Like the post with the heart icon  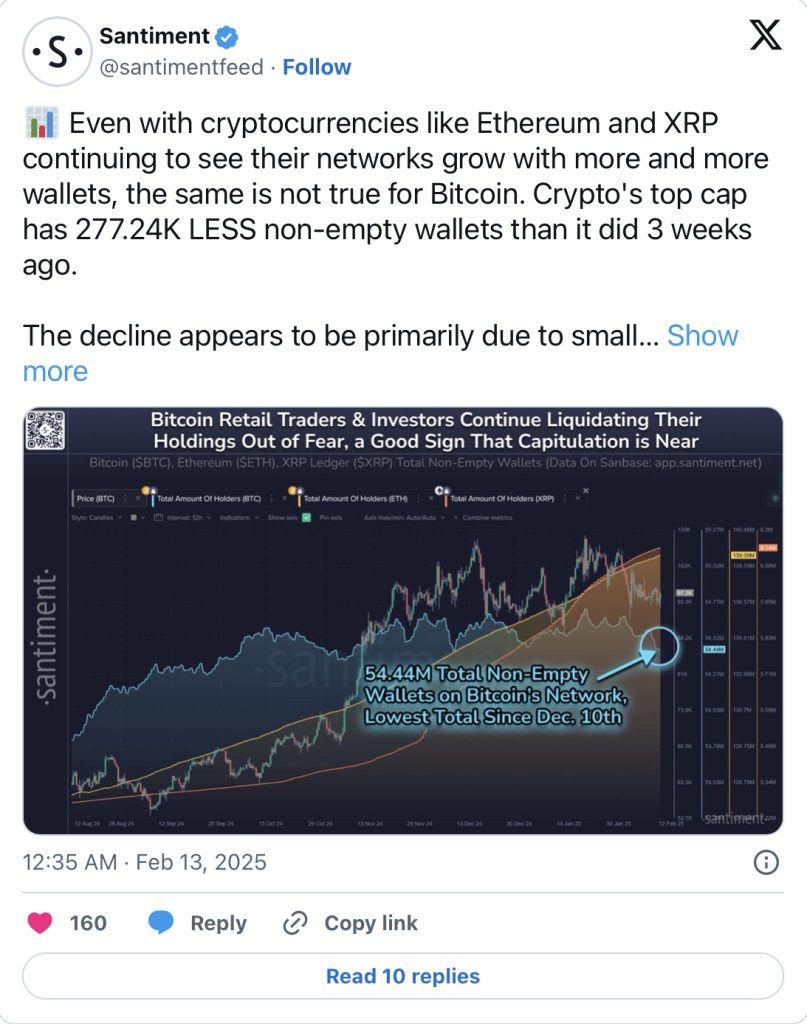click(40, 923)
